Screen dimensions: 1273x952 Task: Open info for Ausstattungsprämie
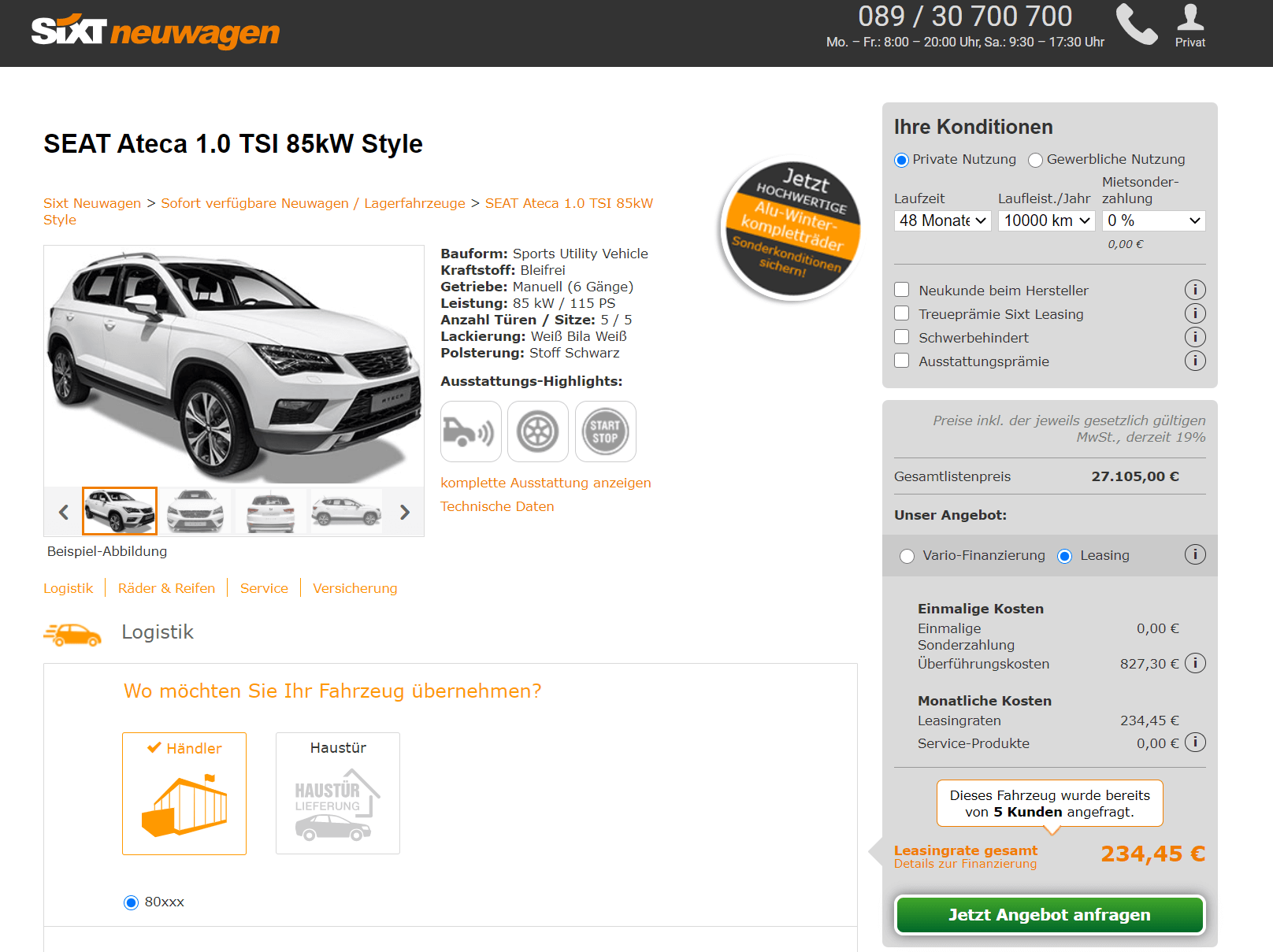point(1195,361)
